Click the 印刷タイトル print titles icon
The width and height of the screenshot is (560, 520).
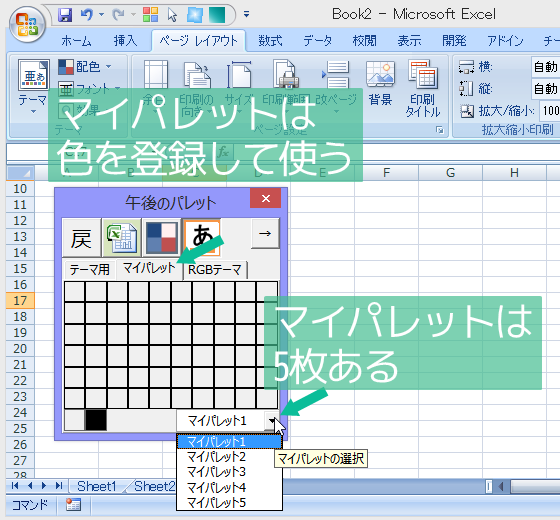(x=423, y=89)
